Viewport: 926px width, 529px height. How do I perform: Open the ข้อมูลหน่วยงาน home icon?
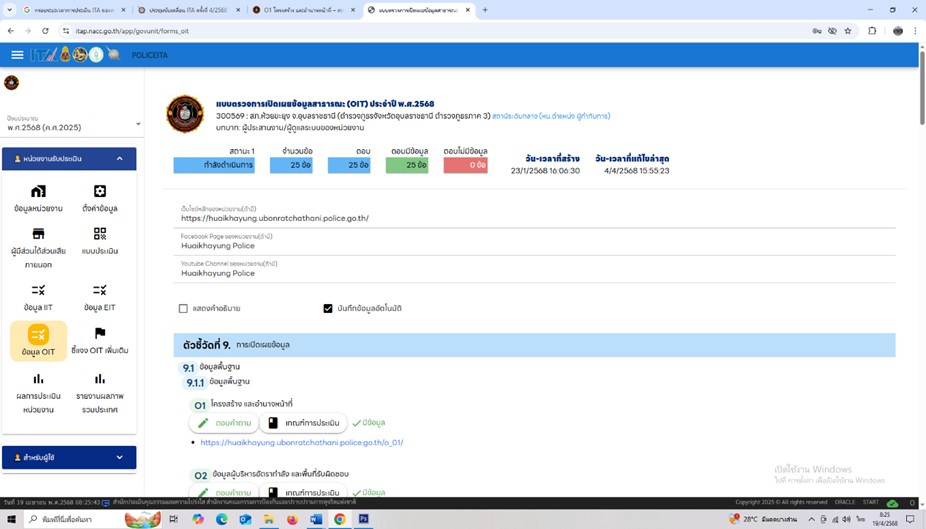click(x=38, y=192)
